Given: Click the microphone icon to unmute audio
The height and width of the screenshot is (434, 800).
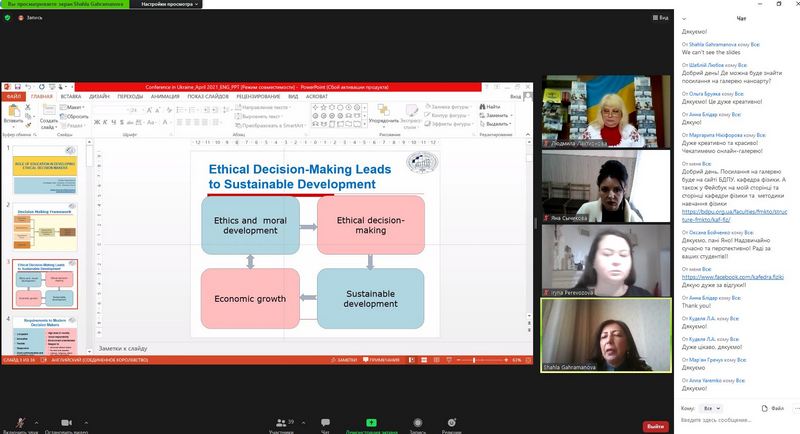Looking at the screenshot, I should click(x=20, y=423).
